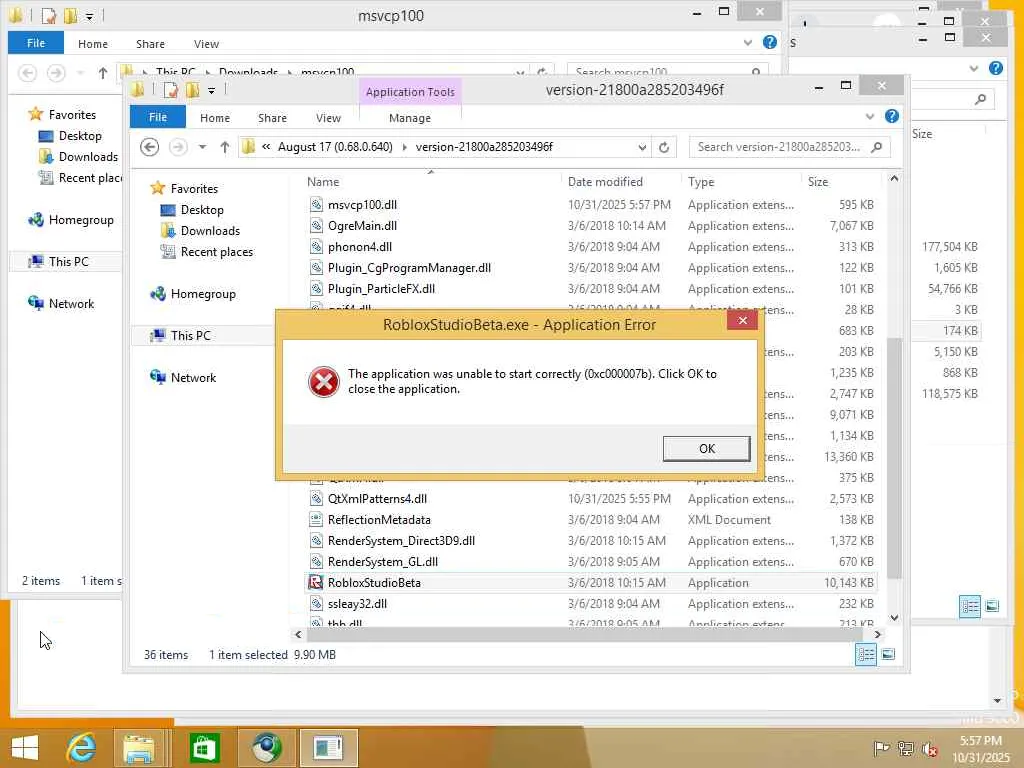1024x768 pixels.
Task: Open the Share ribbon tab in front Explorer window
Action: [x=272, y=118]
